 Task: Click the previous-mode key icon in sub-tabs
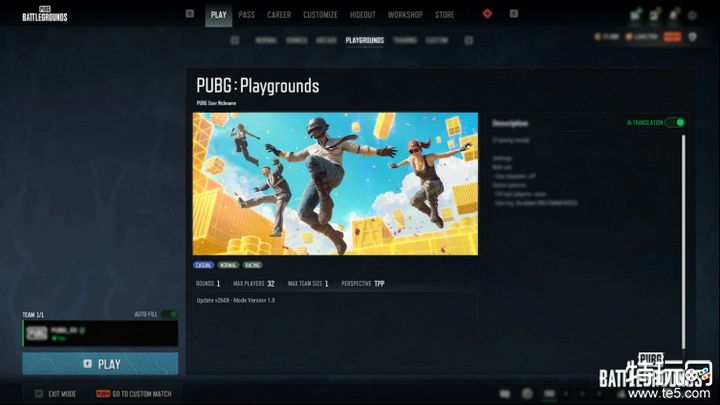(235, 40)
